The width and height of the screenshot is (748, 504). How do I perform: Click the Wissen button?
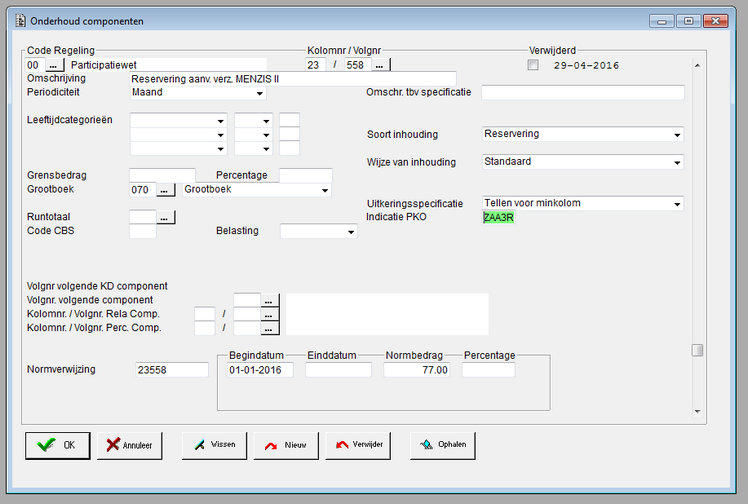[x=214, y=445]
